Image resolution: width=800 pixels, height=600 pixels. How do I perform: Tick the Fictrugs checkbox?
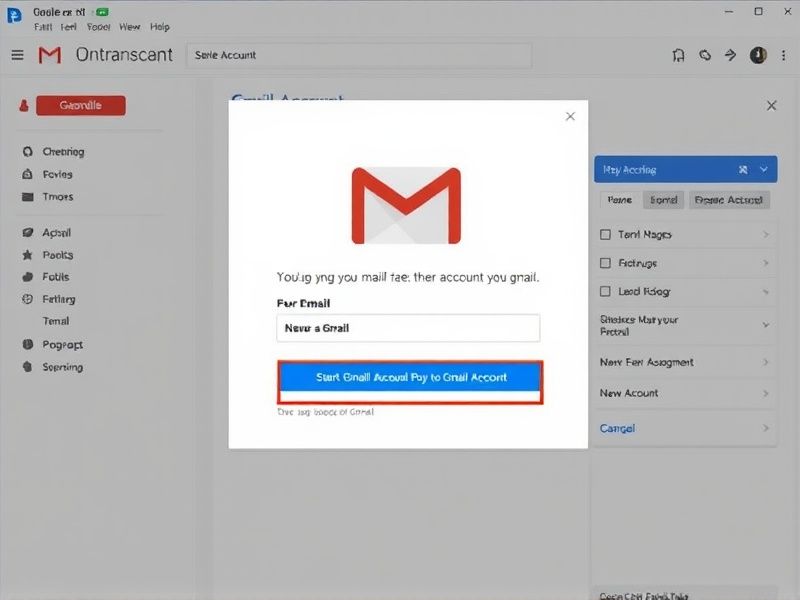tap(605, 263)
